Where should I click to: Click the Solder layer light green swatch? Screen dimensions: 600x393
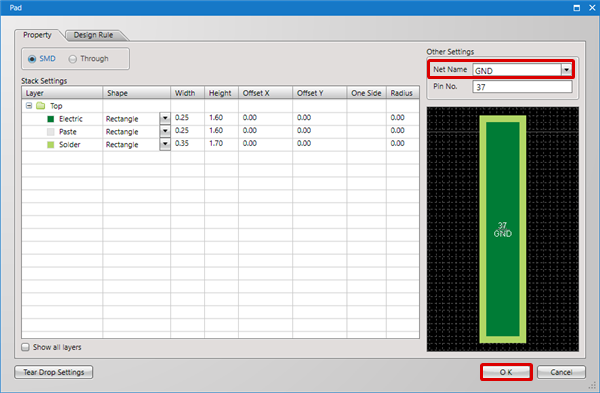(x=51, y=145)
